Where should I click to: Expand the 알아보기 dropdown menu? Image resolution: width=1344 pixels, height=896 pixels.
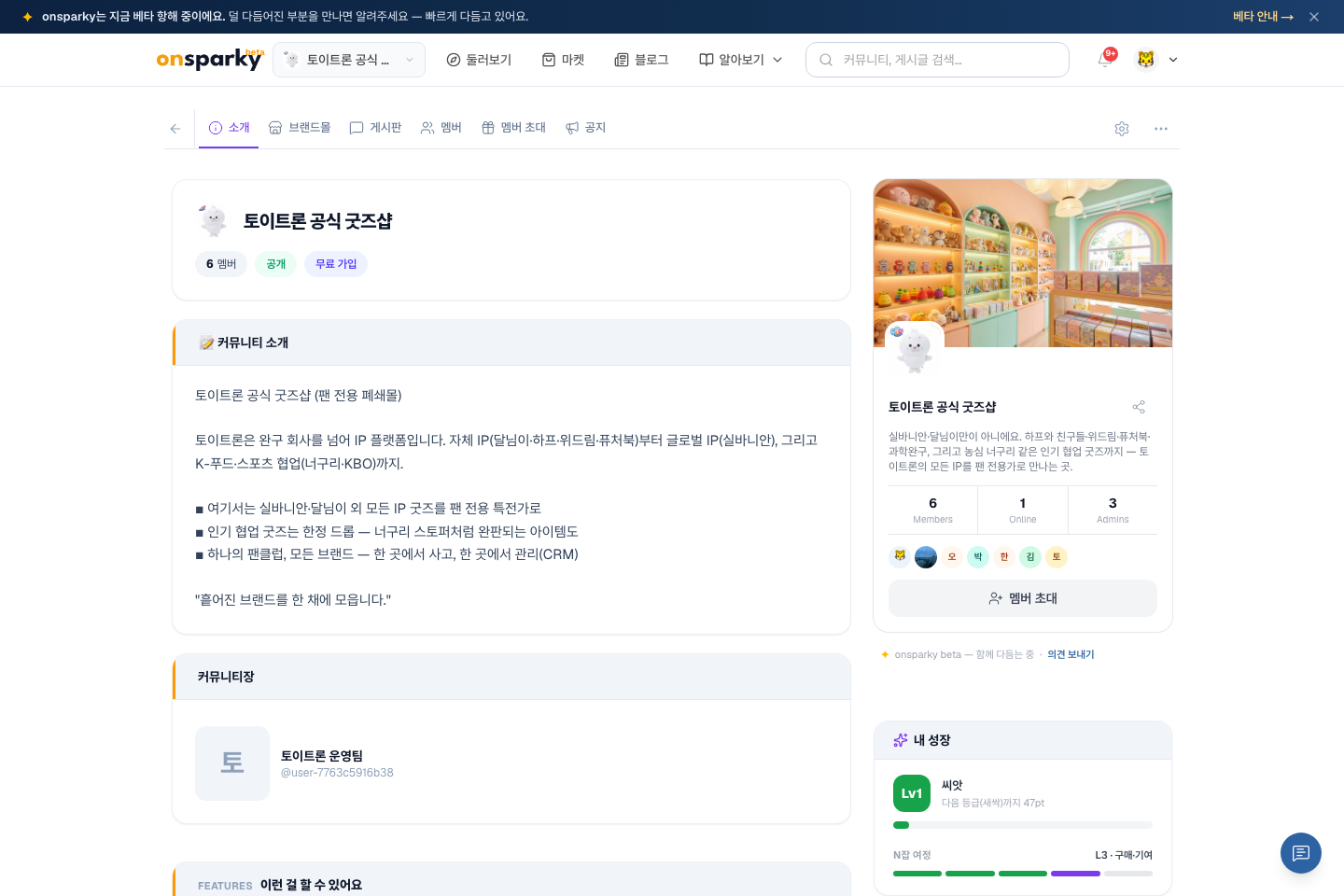[741, 60]
